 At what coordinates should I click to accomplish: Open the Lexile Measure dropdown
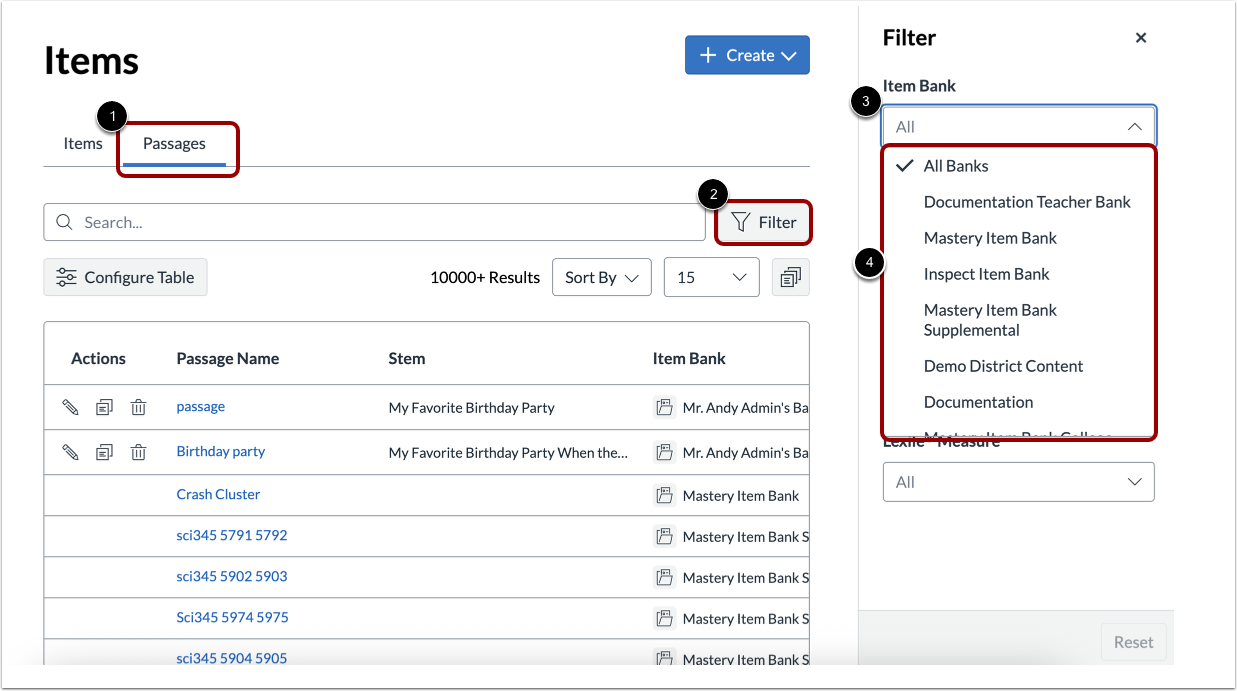coord(1019,482)
